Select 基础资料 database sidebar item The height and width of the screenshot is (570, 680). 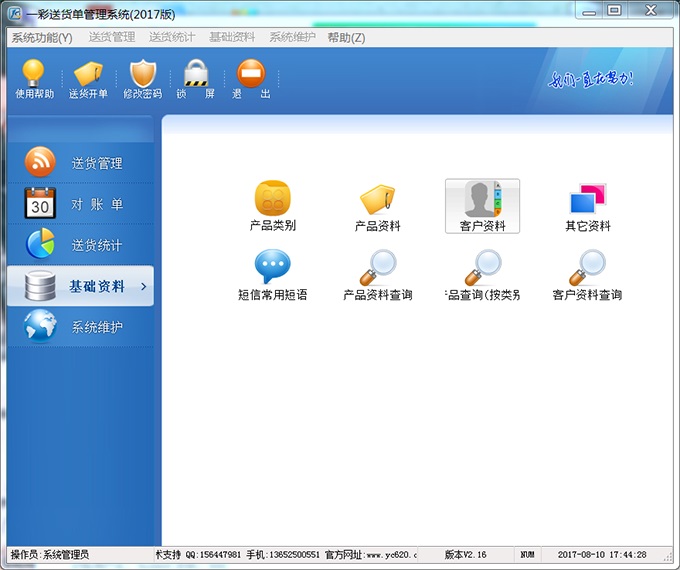click(x=81, y=286)
